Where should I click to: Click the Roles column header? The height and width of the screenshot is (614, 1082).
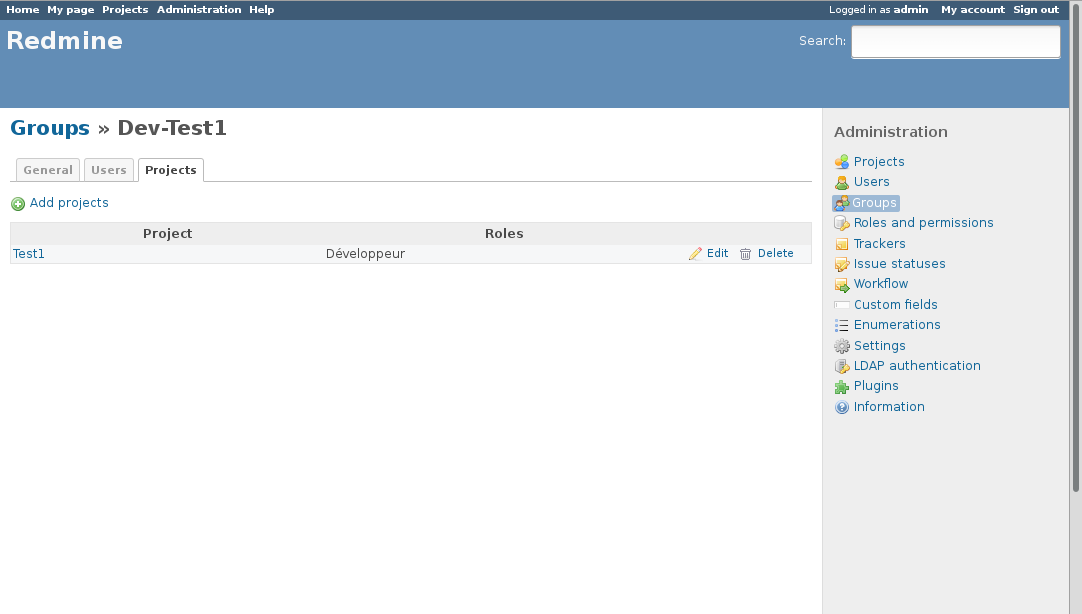(x=504, y=233)
